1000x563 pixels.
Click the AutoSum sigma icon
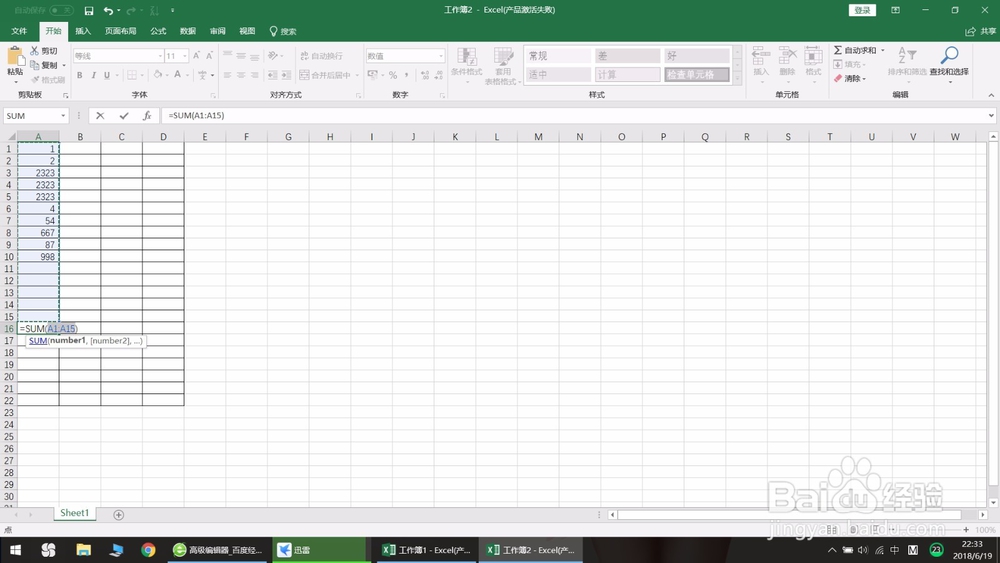(837, 50)
